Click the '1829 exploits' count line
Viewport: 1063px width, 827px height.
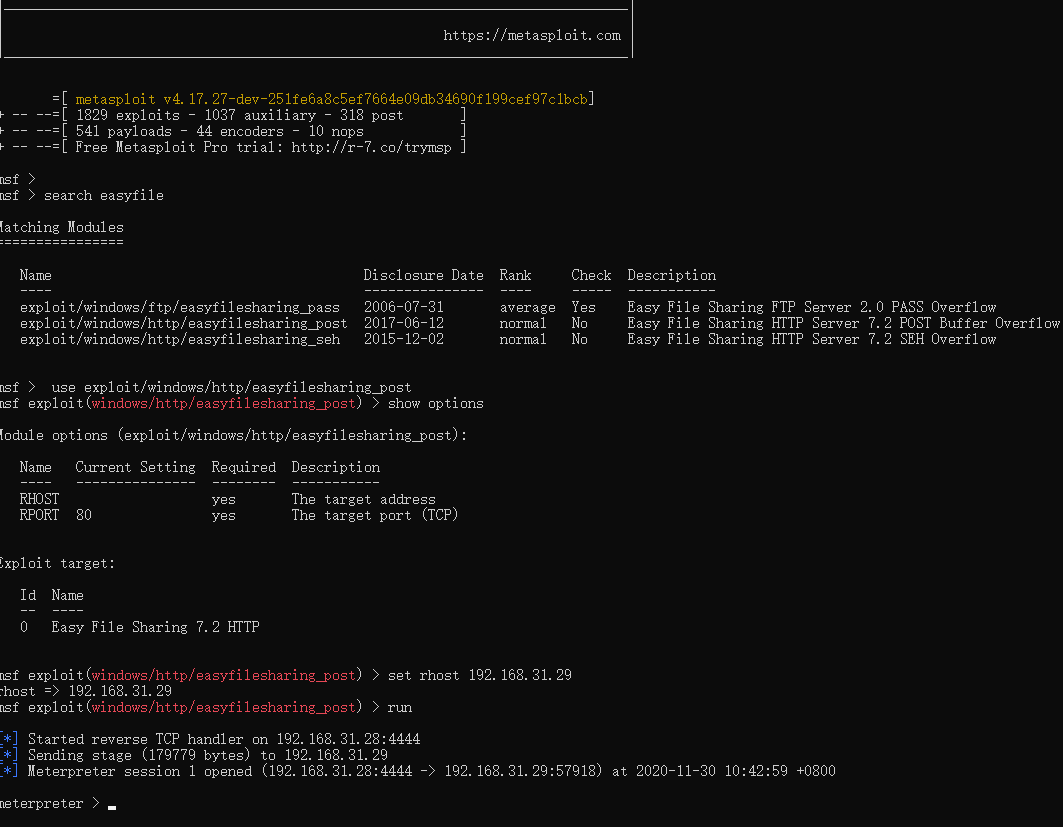pyautogui.click(x=239, y=115)
